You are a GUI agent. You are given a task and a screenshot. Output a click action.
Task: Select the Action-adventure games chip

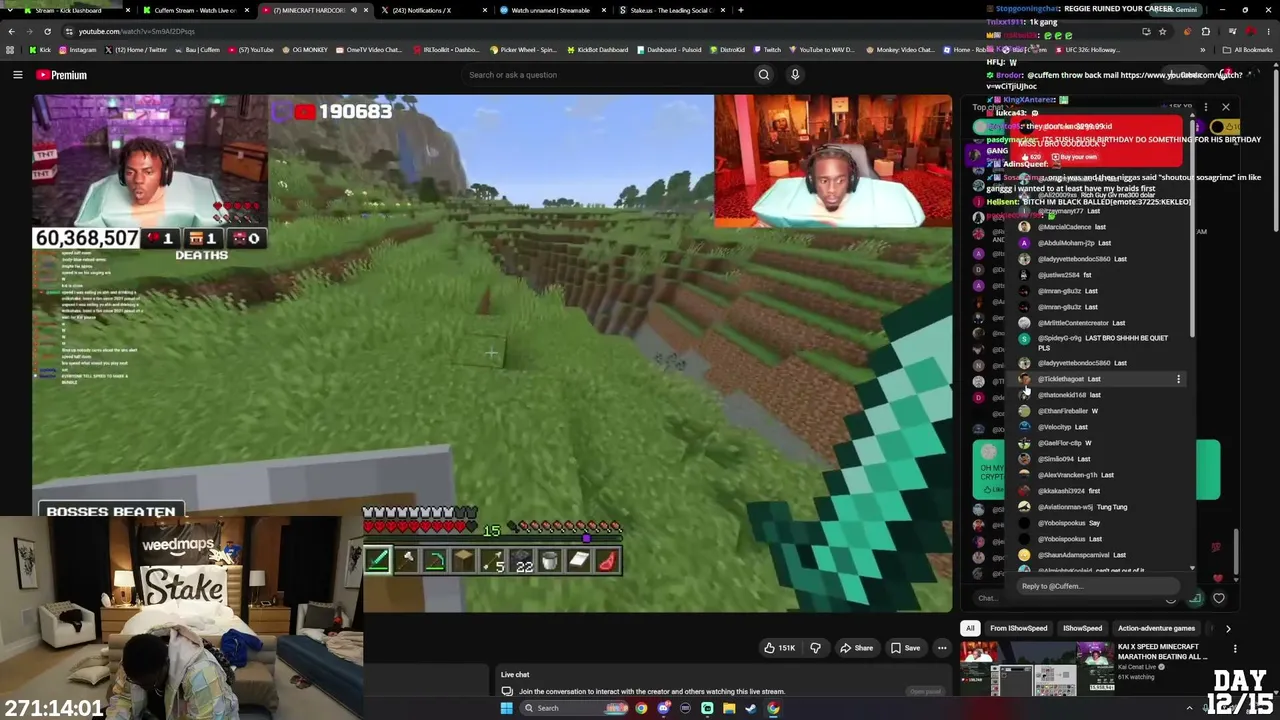pyautogui.click(x=1156, y=628)
